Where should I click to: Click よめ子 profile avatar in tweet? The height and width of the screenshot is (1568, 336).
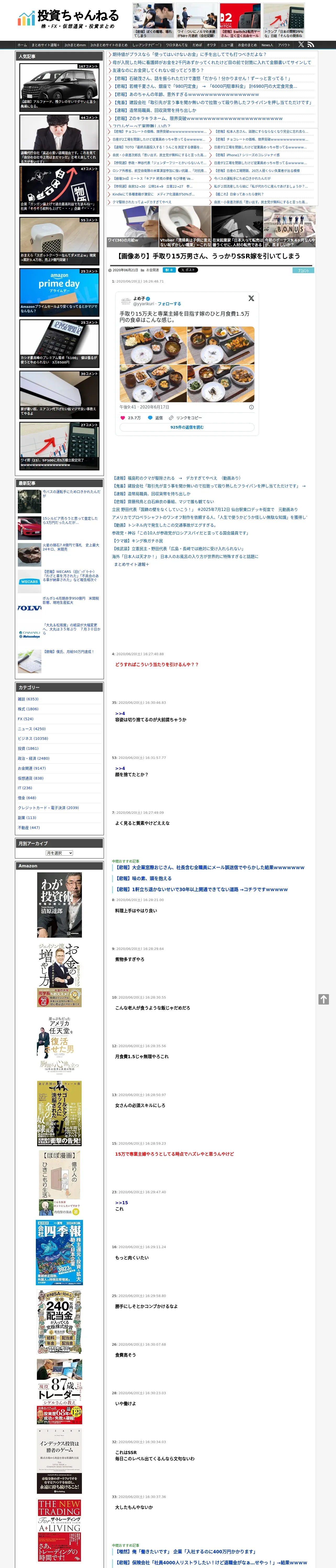point(126,301)
